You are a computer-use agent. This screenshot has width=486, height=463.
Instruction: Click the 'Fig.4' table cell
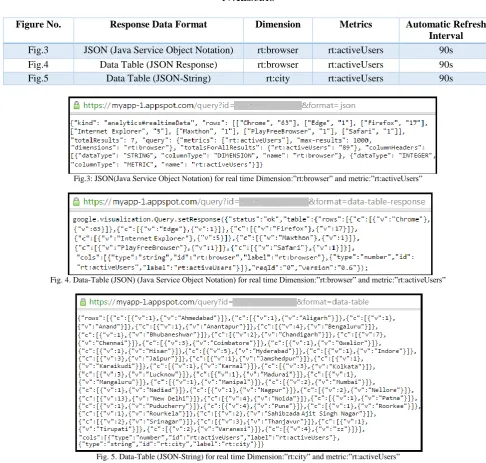click(x=38, y=65)
